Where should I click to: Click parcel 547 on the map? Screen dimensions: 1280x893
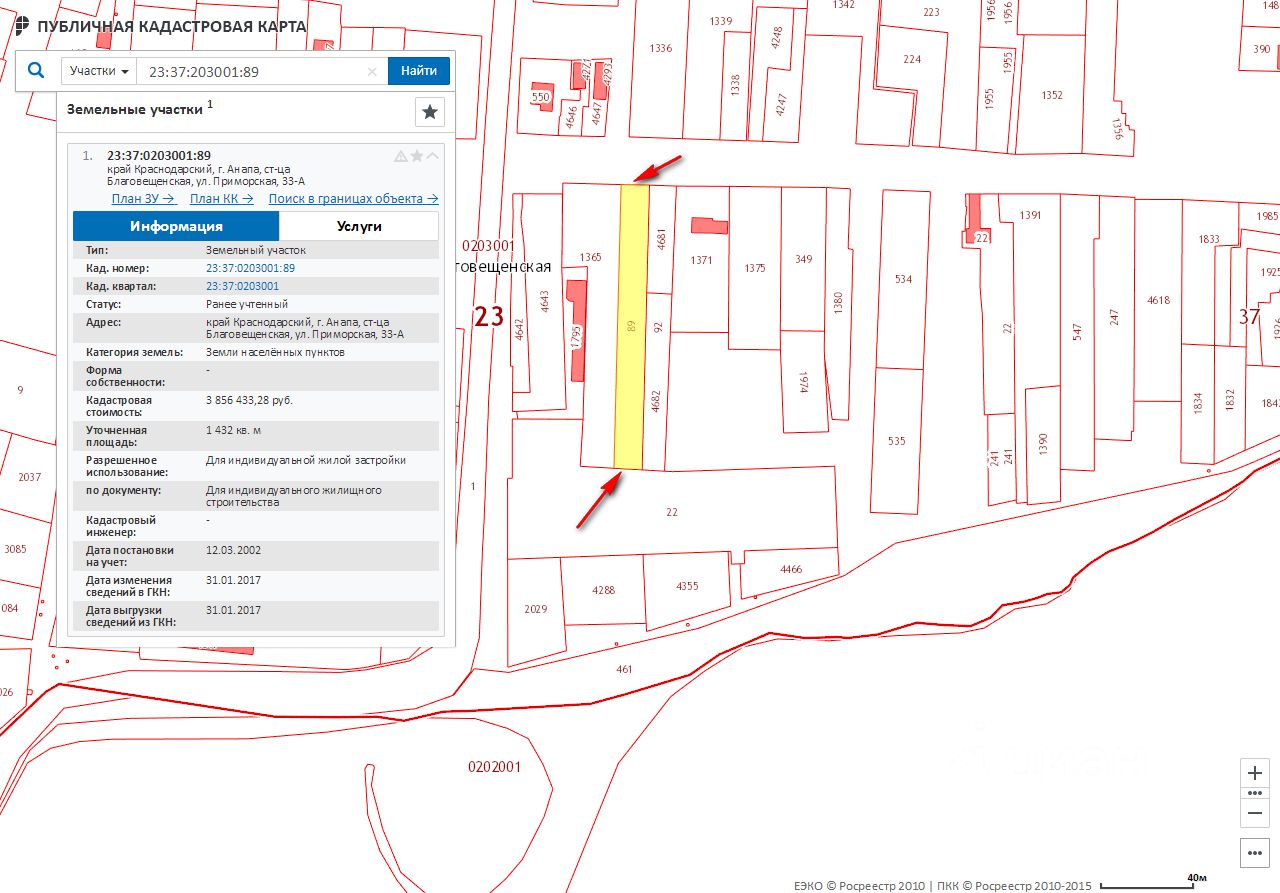tap(1078, 330)
